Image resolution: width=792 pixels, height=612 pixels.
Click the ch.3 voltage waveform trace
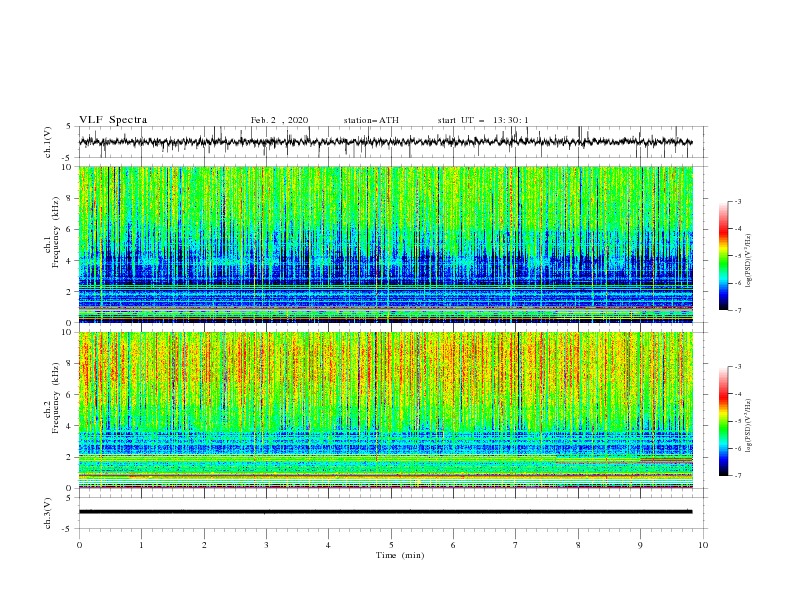click(385, 512)
